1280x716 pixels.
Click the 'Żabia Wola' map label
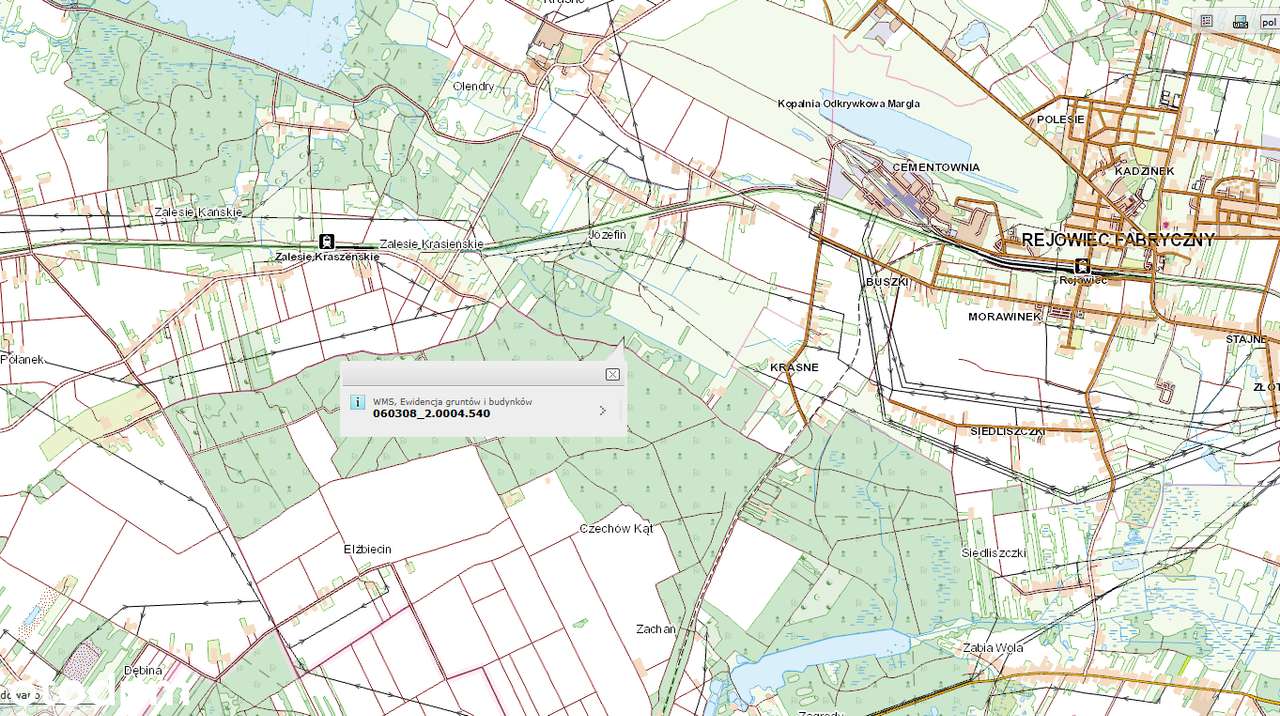pos(993,647)
